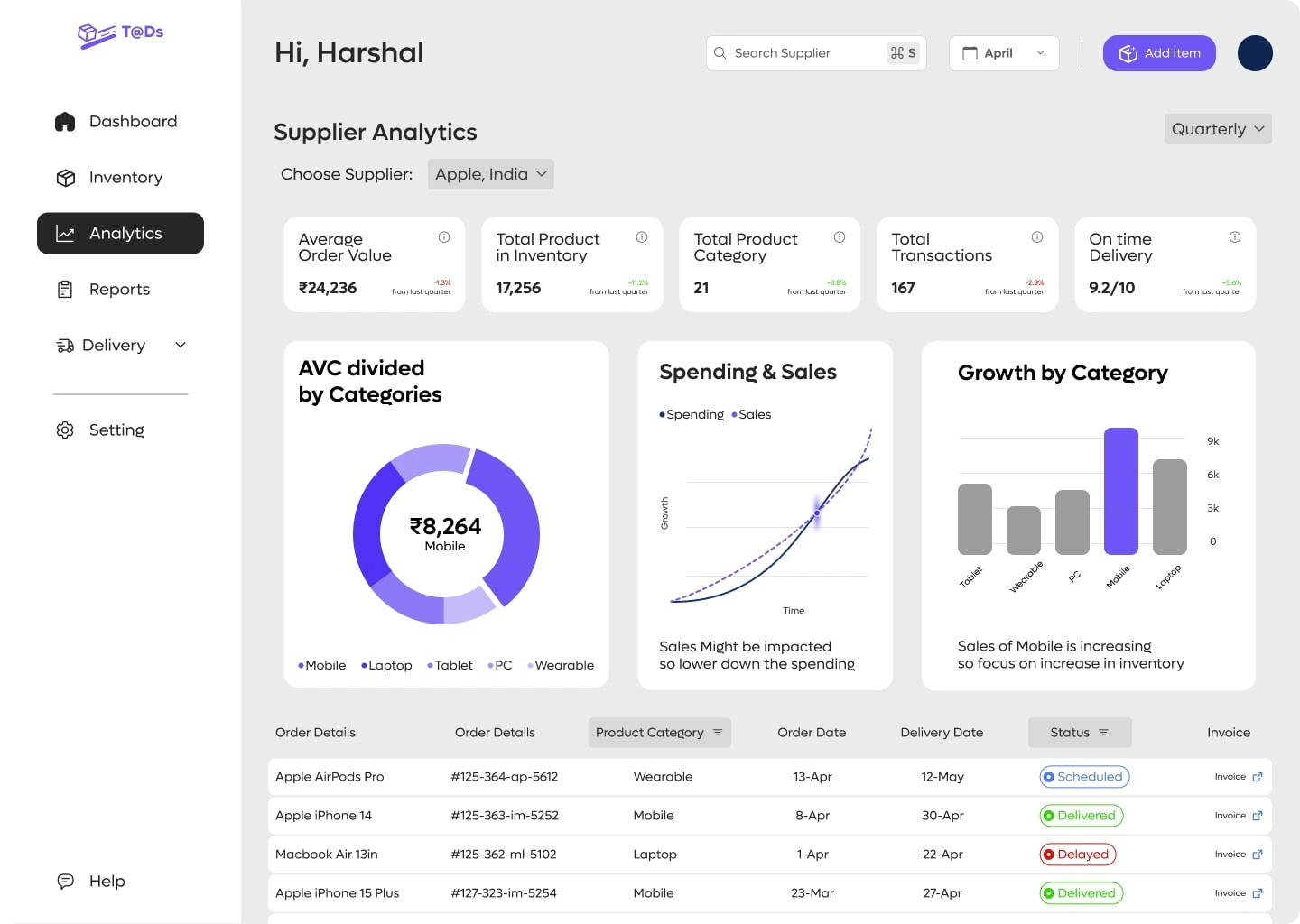Viewport: 1300px width, 924px height.
Task: Click info icon on Total Transactions
Action: pos(1037,237)
